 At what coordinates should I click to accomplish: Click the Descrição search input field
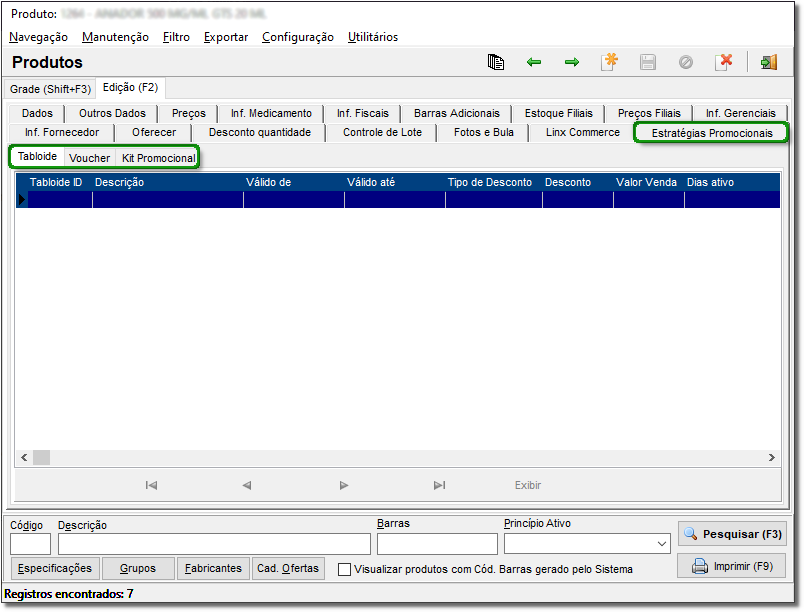tap(214, 544)
